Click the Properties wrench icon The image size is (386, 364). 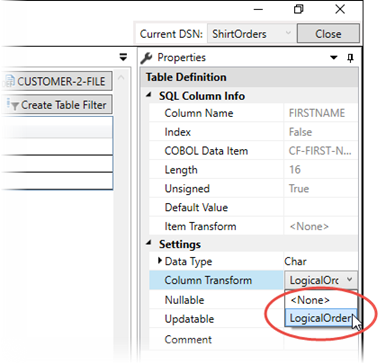pyautogui.click(x=146, y=58)
